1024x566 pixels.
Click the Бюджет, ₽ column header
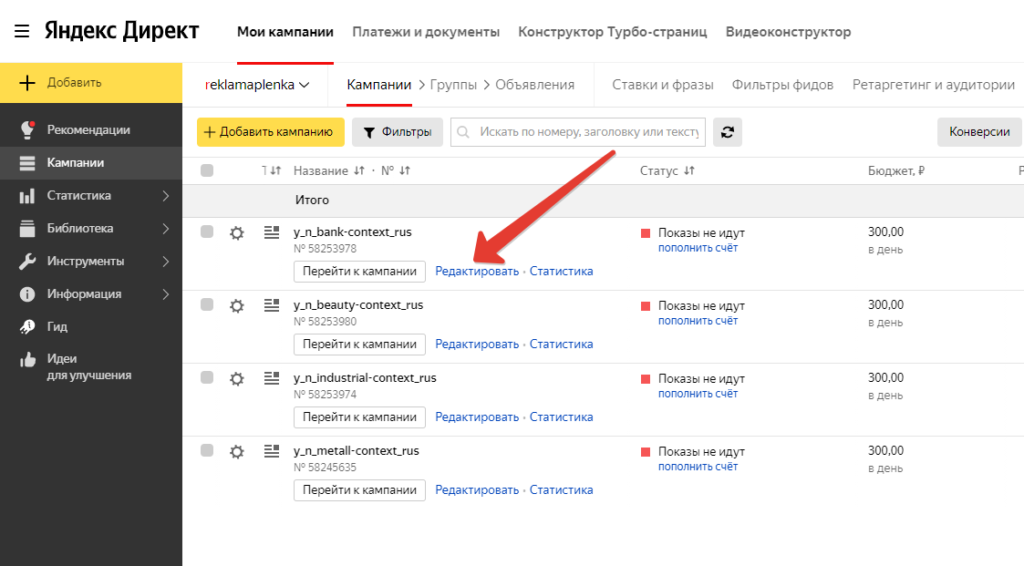tap(896, 170)
